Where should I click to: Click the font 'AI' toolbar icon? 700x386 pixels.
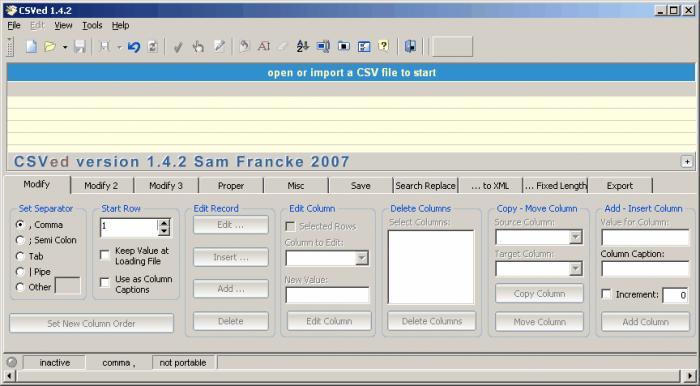click(263, 46)
